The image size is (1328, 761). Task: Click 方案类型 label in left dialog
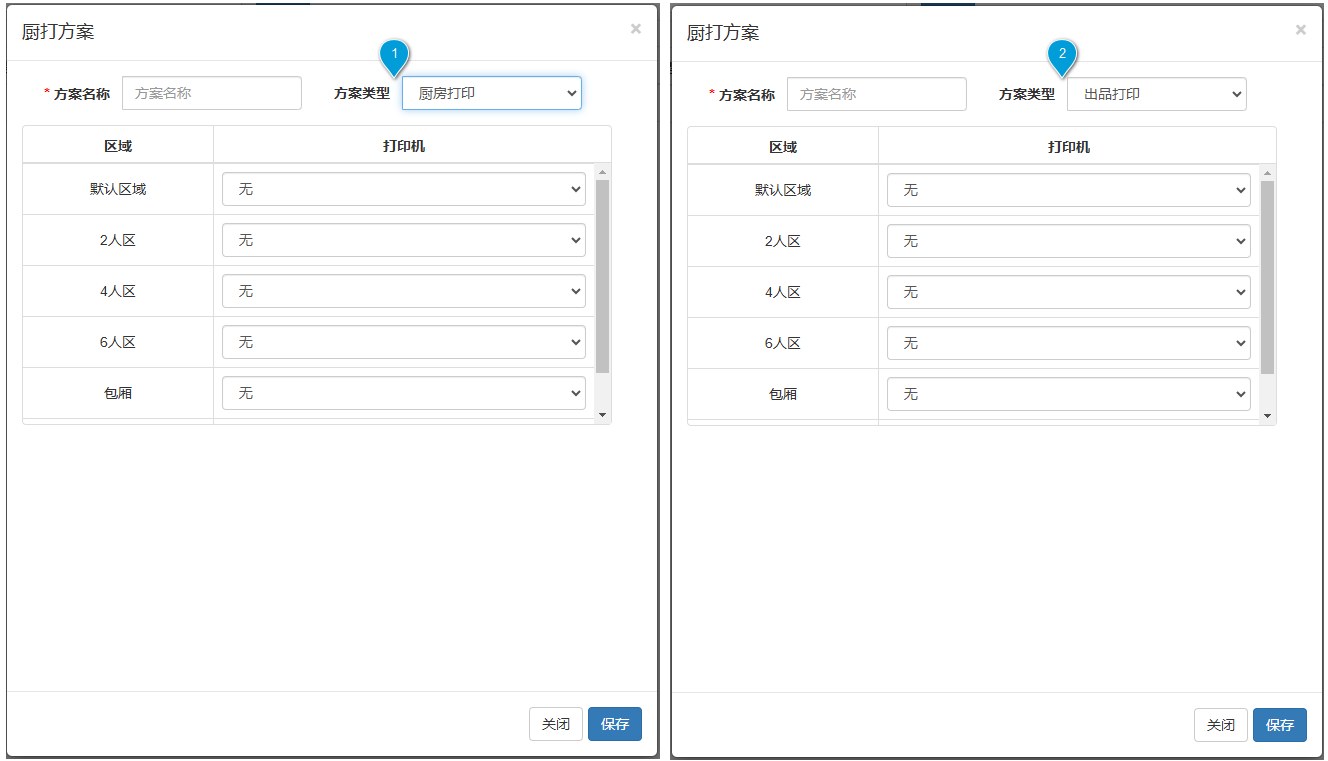[x=362, y=93]
